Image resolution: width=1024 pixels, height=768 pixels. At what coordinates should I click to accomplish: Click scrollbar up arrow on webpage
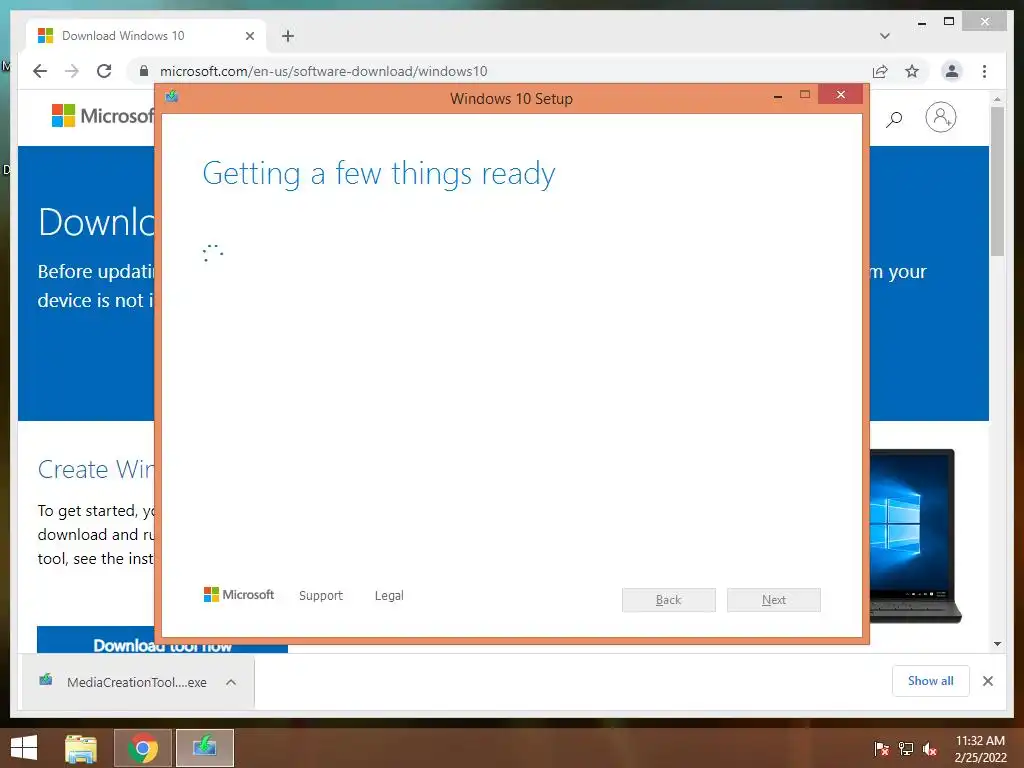997,99
